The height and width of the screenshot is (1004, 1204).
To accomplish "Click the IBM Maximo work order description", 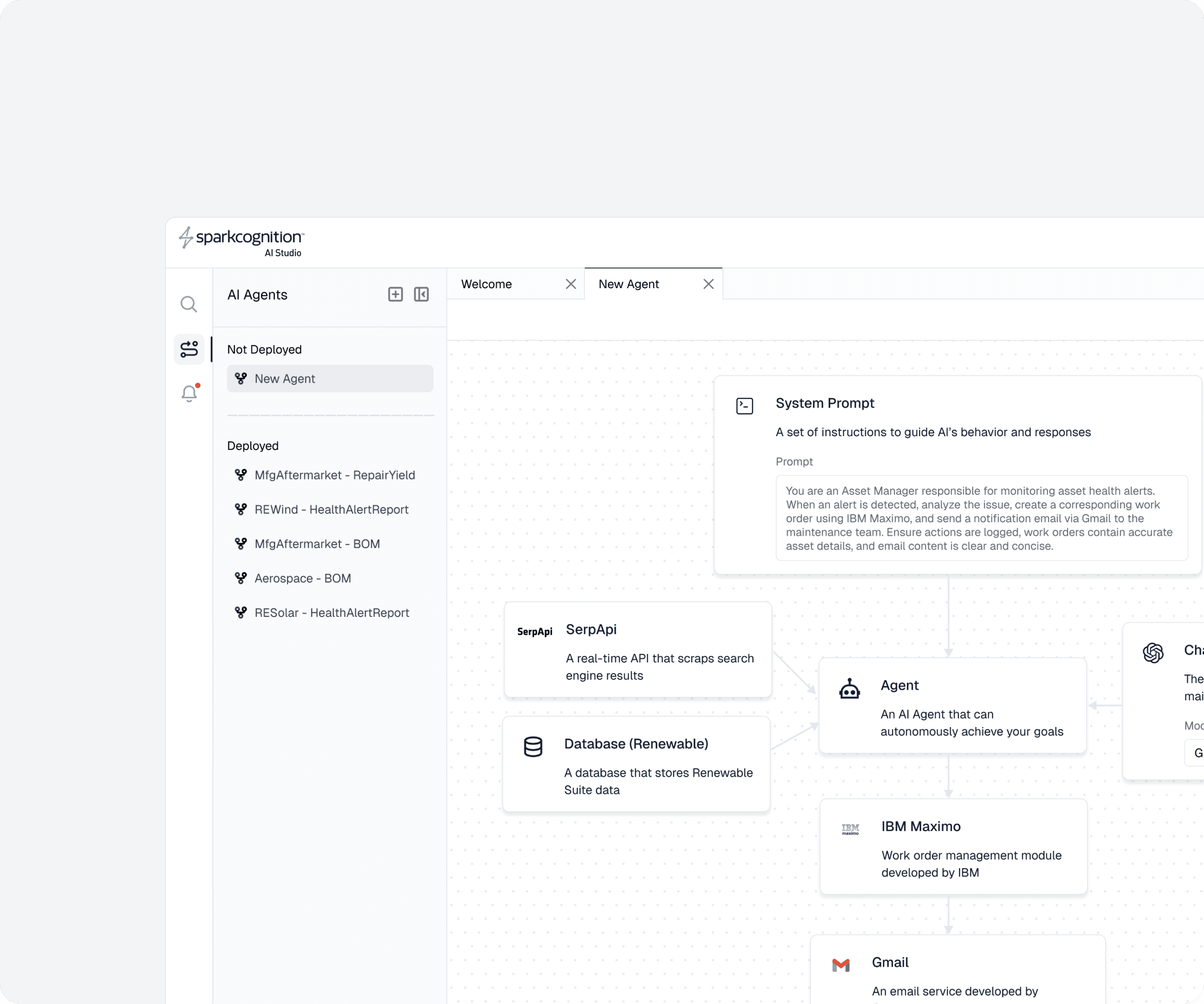I will point(972,864).
